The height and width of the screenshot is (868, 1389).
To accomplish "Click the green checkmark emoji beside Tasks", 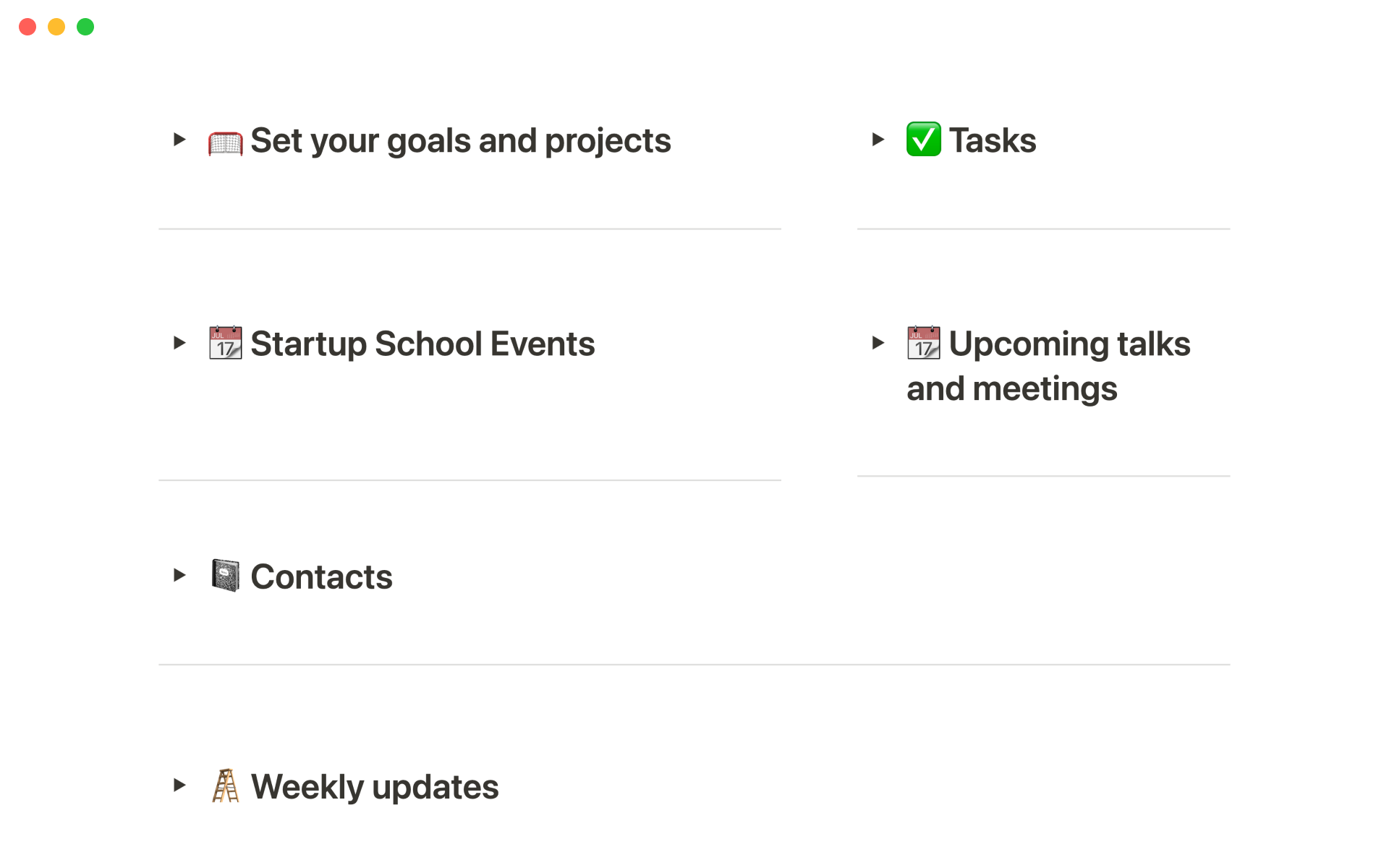I will (924, 140).
